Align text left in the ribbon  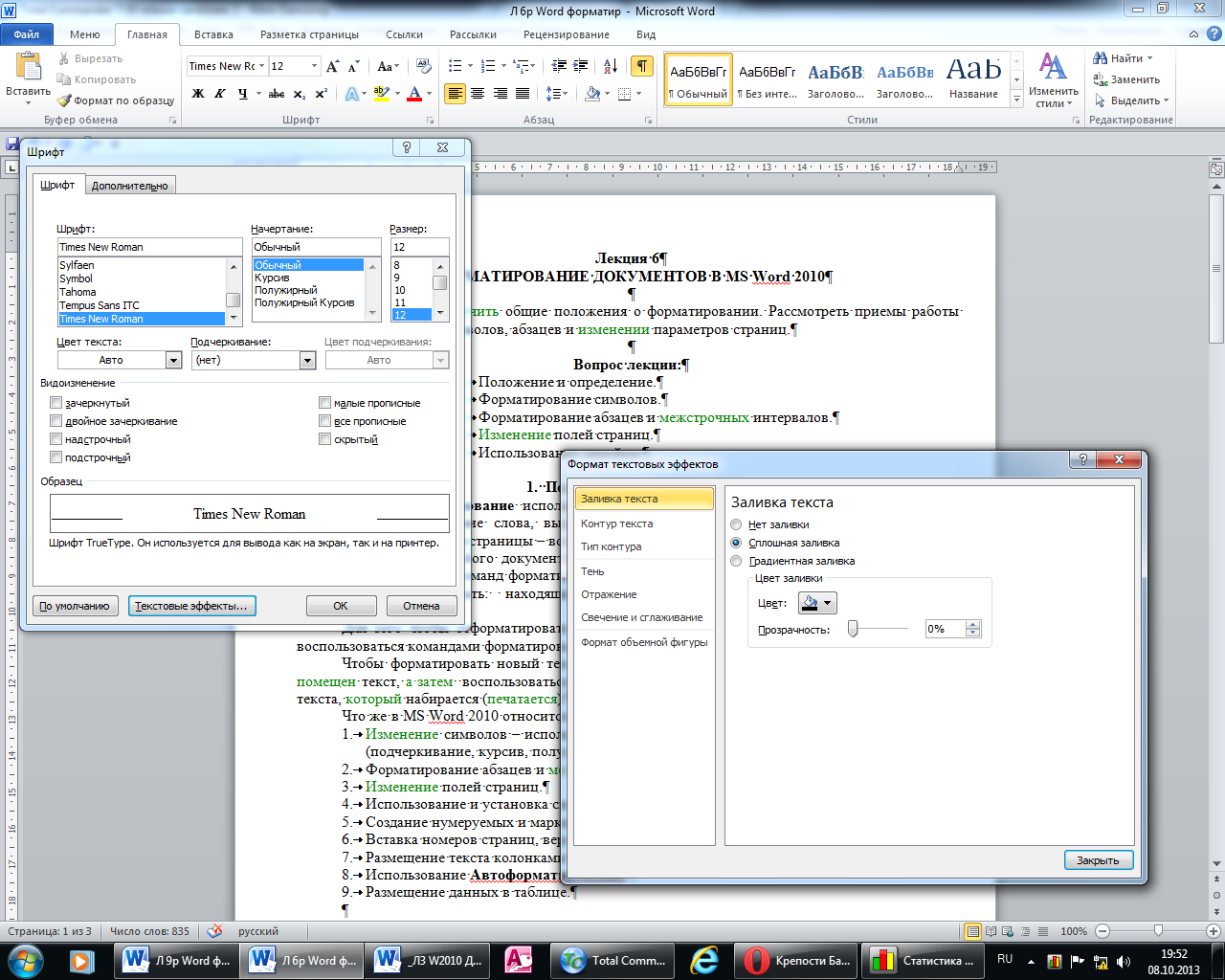[x=456, y=94]
